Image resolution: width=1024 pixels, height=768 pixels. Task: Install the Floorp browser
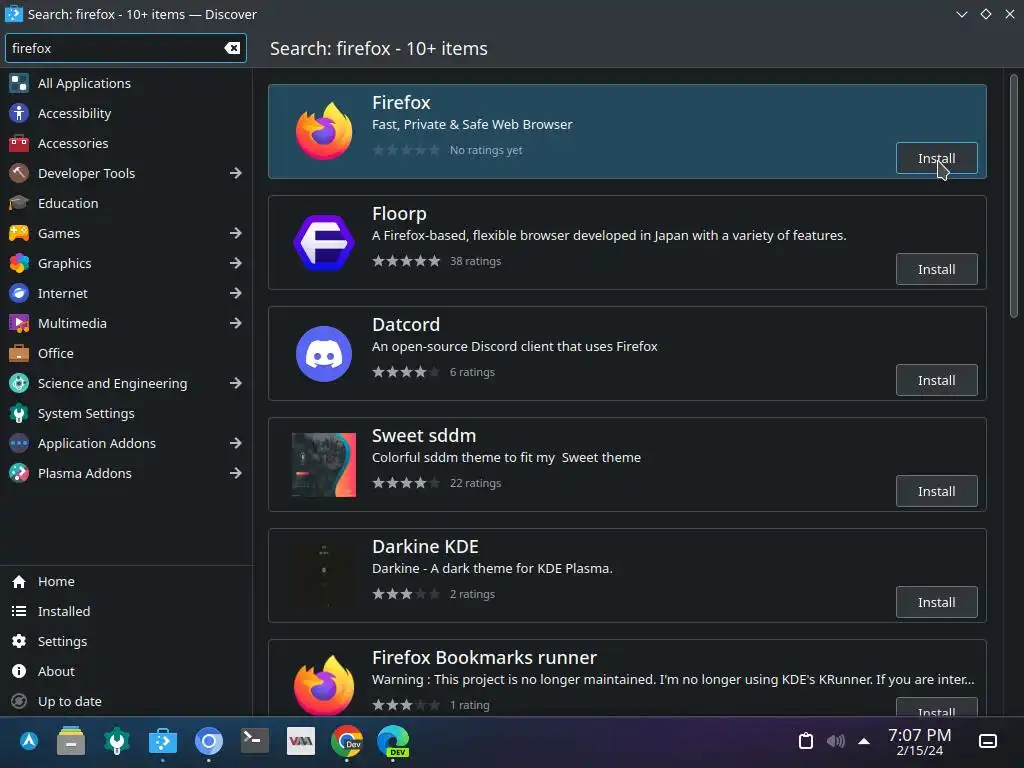point(936,269)
